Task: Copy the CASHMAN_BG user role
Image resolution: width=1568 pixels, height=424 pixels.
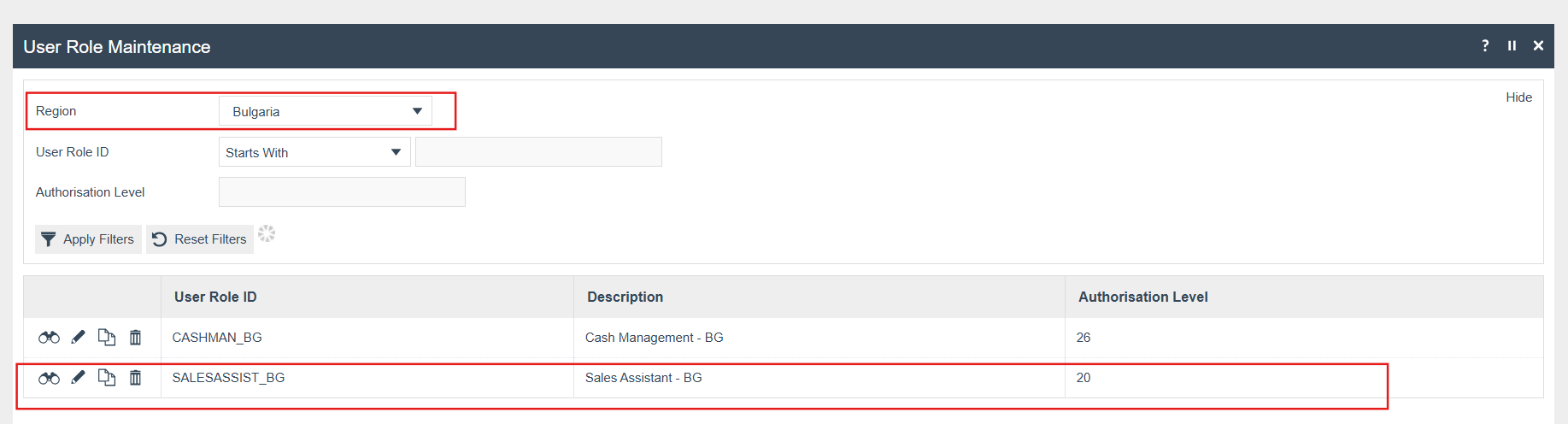Action: 107,338
